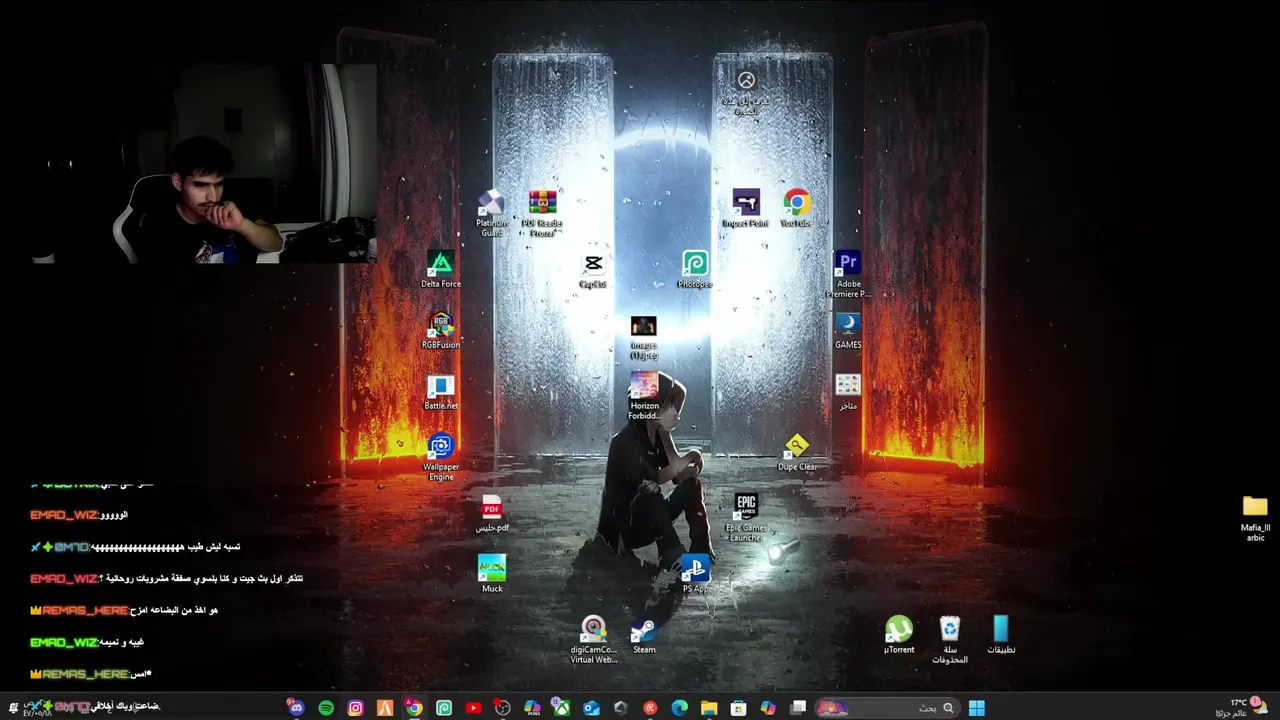Open Instagram from the taskbar
This screenshot has width=1280, height=720.
pos(355,708)
